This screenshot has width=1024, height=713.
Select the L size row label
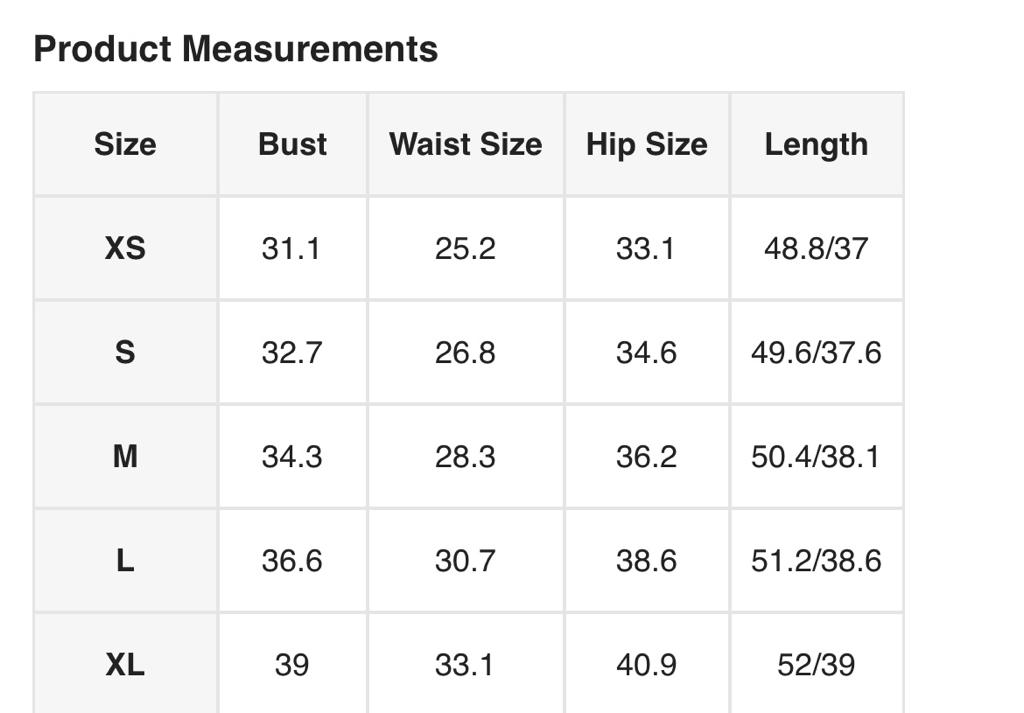(125, 560)
